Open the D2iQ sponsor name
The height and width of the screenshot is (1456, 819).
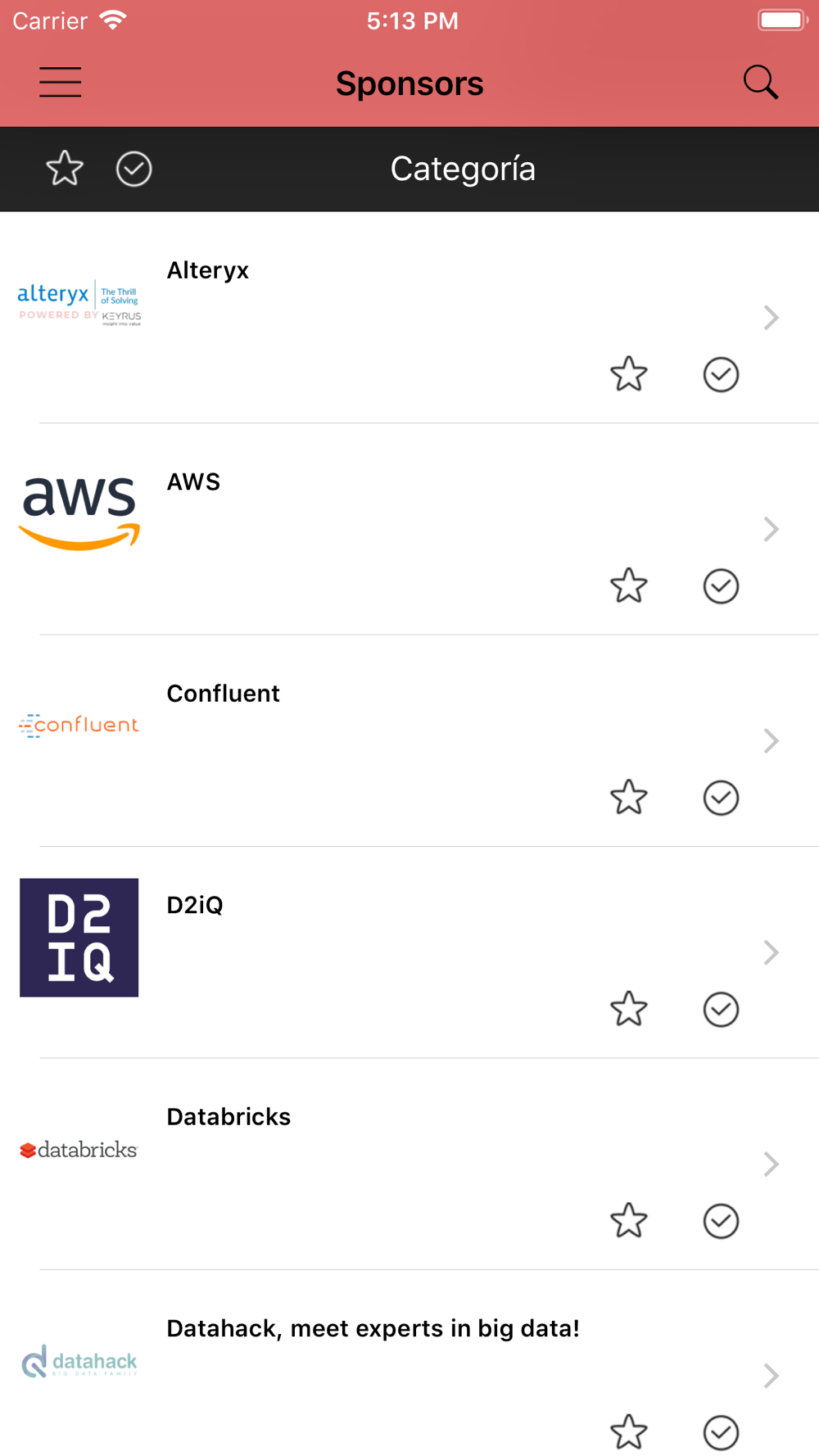click(x=195, y=905)
